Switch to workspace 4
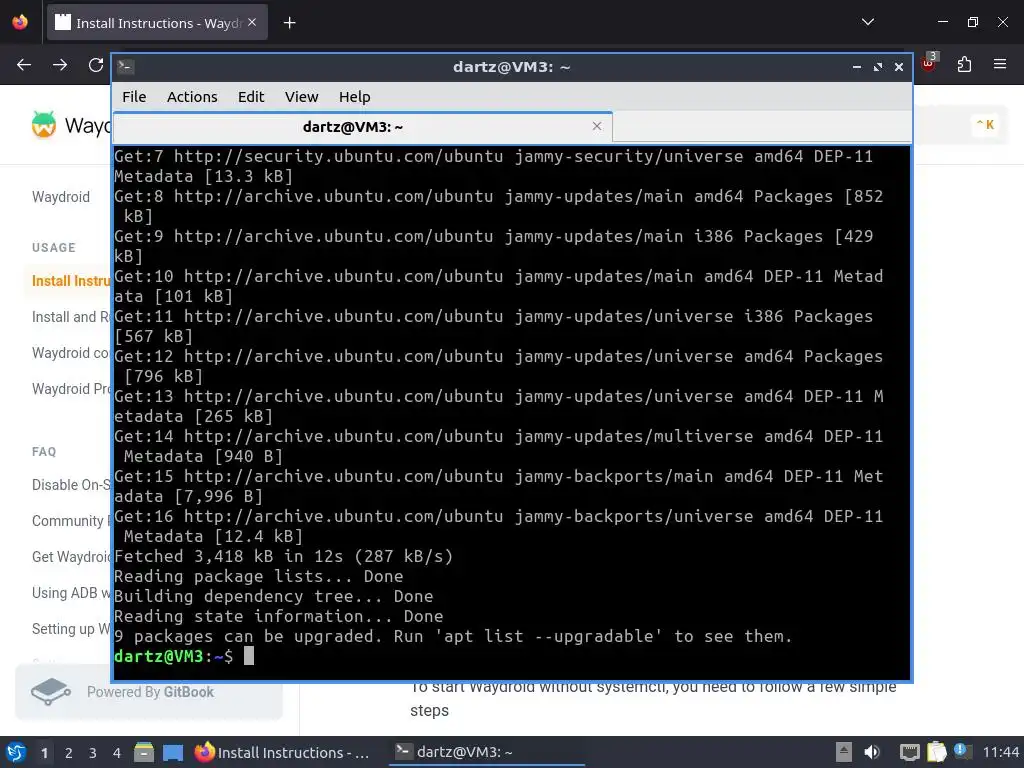 (117, 753)
